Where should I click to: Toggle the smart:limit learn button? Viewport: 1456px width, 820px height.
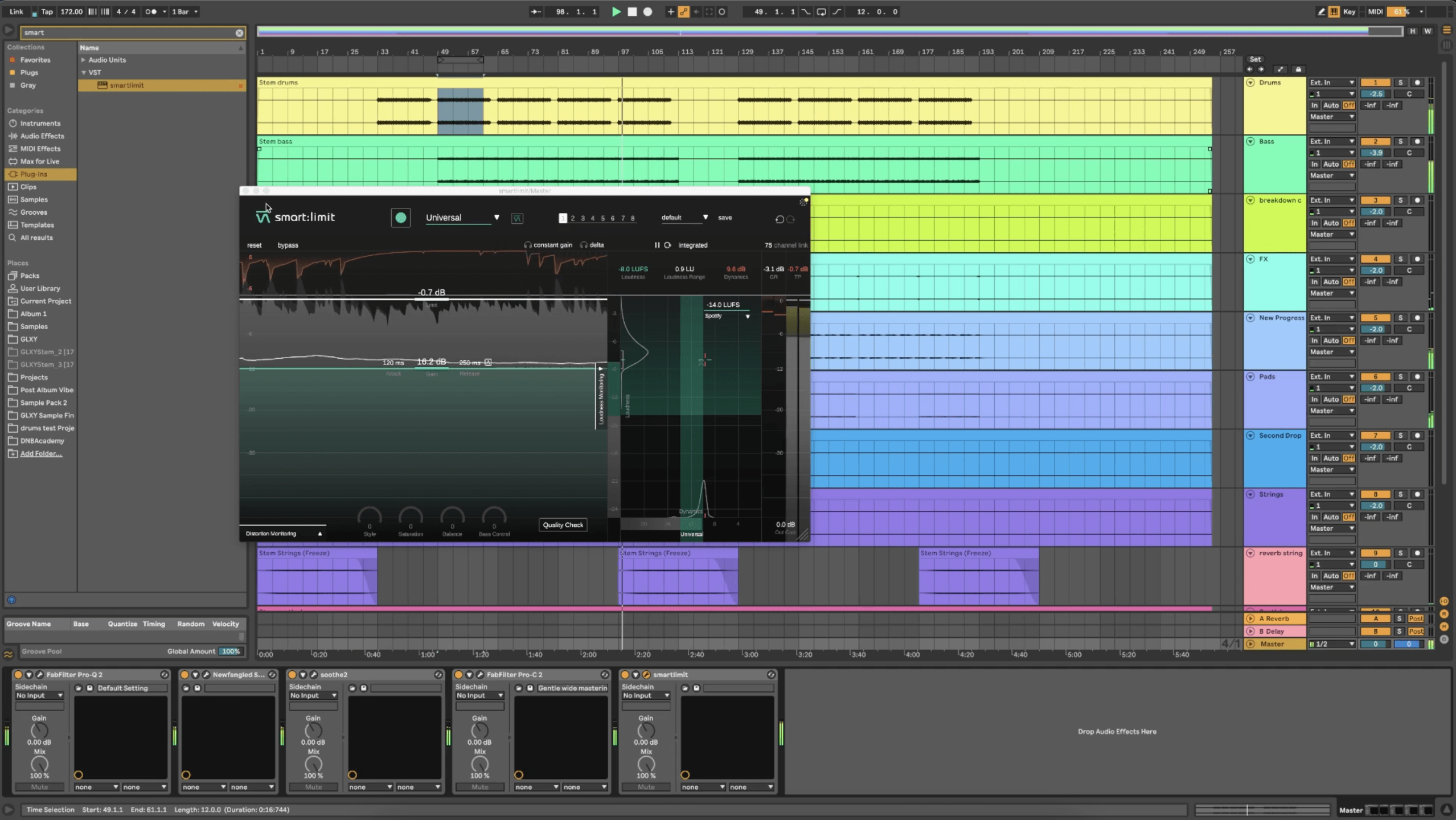click(x=400, y=218)
